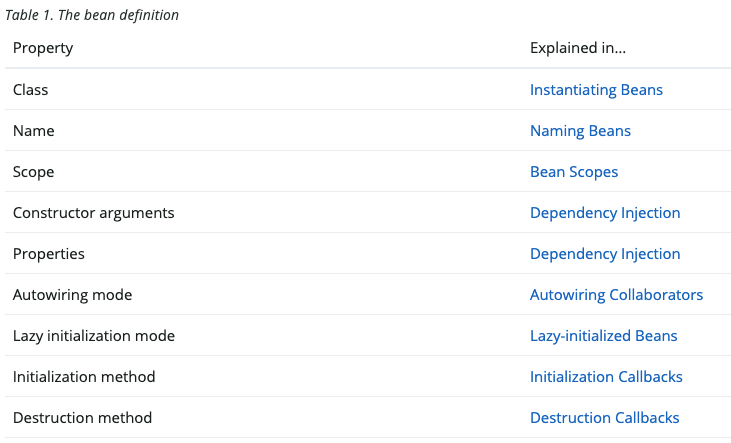Click the Autowiring mode cell

73,295
